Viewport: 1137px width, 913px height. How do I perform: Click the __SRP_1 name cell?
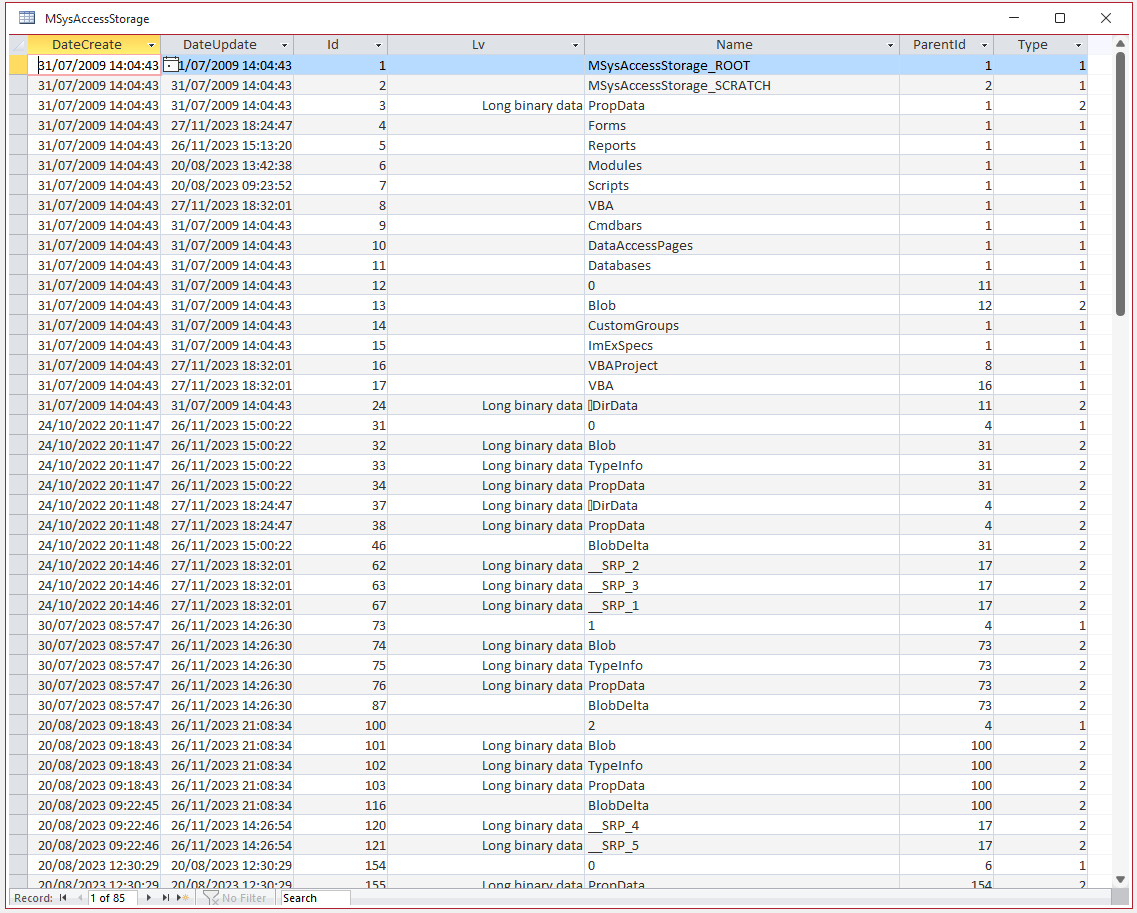pos(742,606)
